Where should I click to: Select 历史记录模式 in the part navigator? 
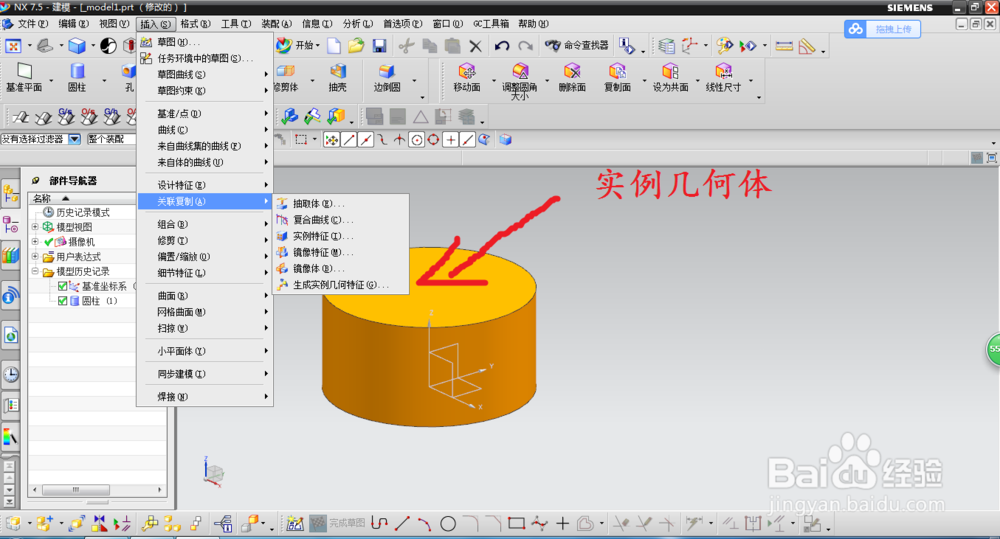click(83, 212)
